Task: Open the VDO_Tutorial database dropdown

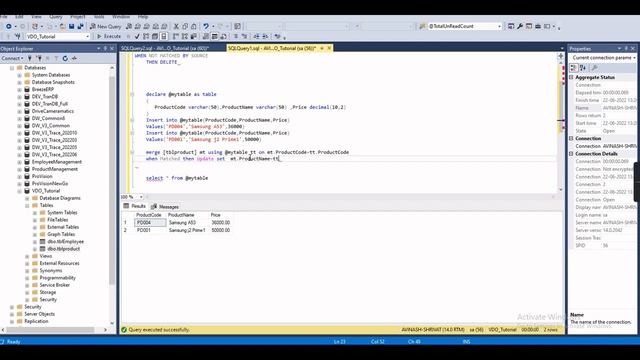Action: 87,36
